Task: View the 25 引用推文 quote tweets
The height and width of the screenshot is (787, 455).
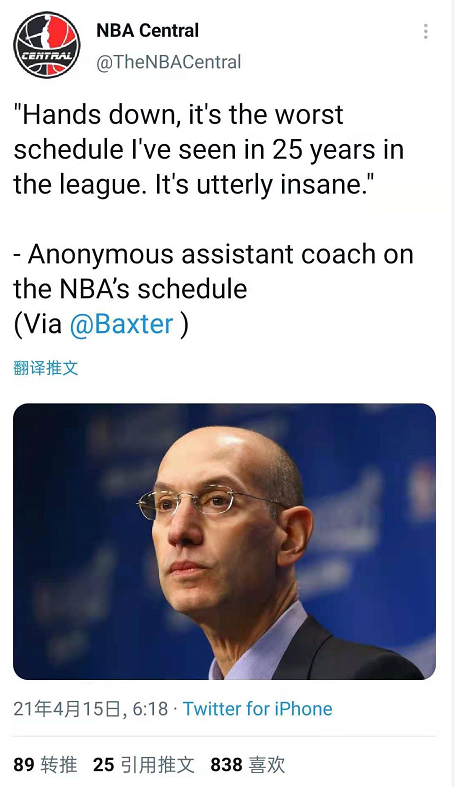Action: click(x=143, y=765)
